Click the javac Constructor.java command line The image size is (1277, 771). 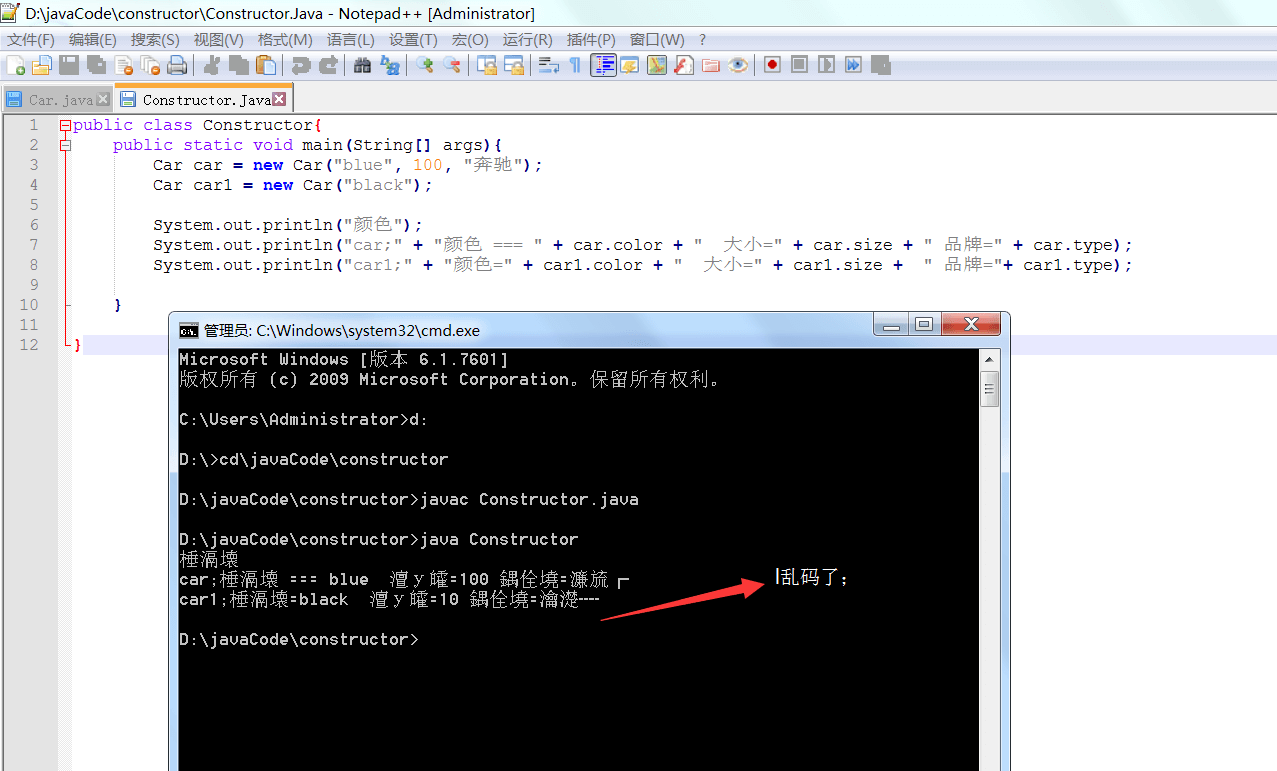pyautogui.click(x=408, y=499)
